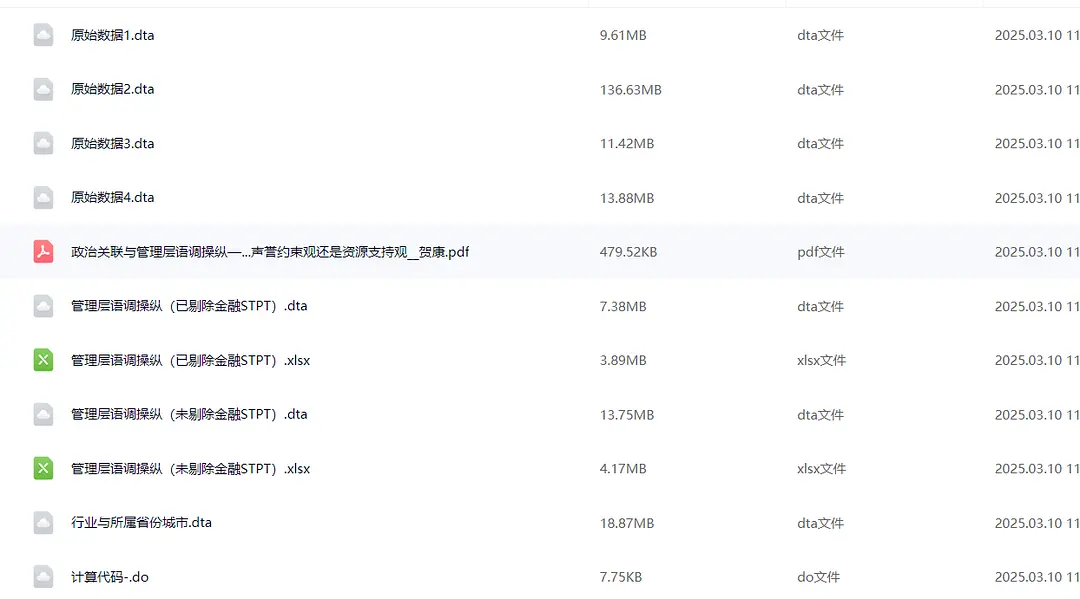This screenshot has height=599, width=1080.
Task: Click the size value 7.75KB
Action: tap(621, 577)
